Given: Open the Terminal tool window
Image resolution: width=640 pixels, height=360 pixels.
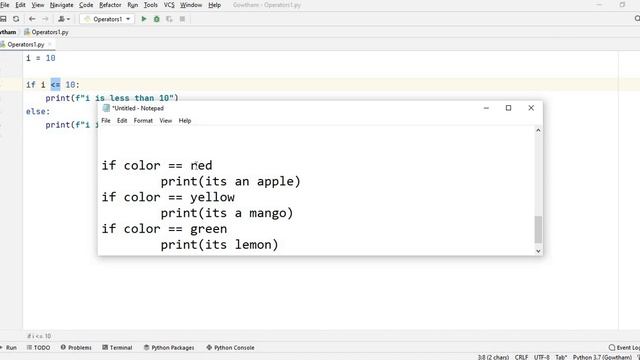Looking at the screenshot, I should (x=117, y=347).
